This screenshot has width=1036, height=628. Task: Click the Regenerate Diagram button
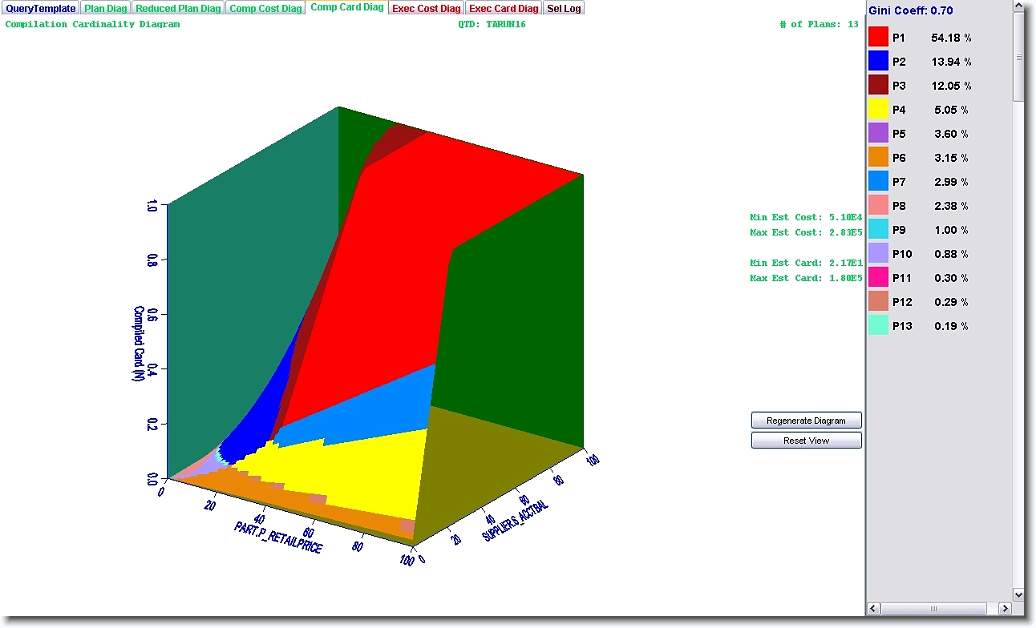tap(806, 421)
